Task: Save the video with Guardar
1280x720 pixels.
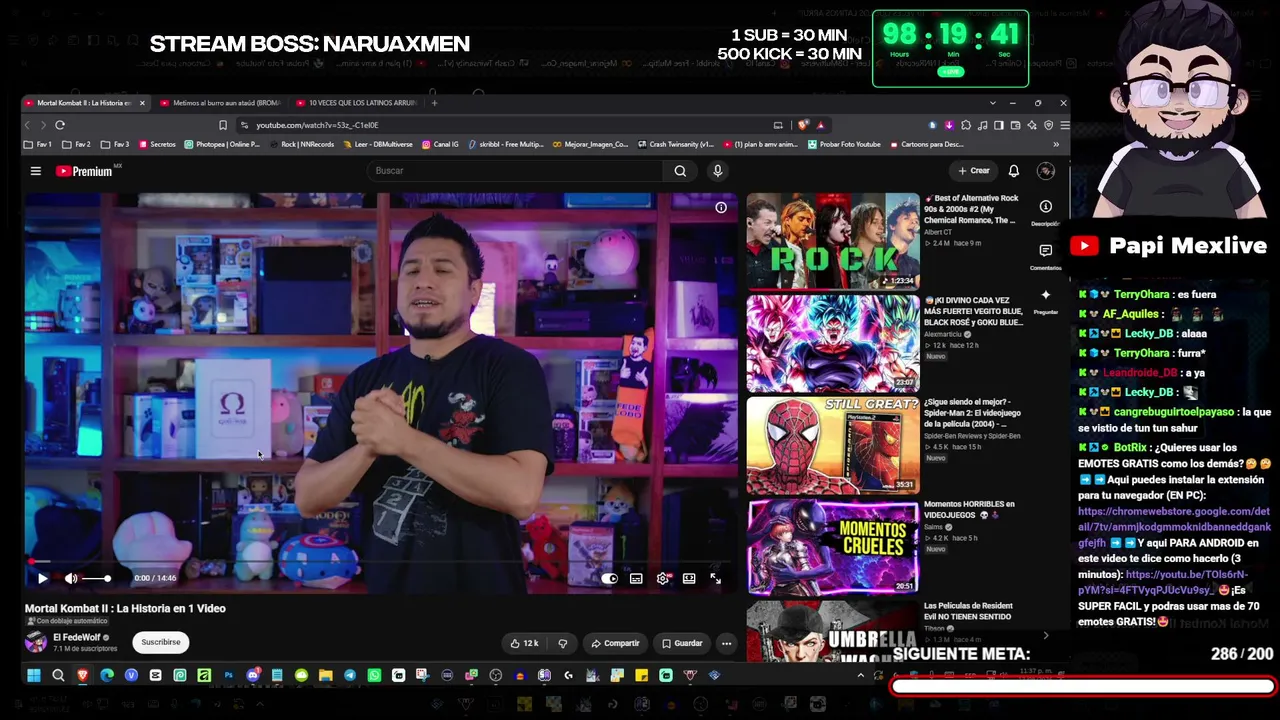Action: click(x=682, y=643)
